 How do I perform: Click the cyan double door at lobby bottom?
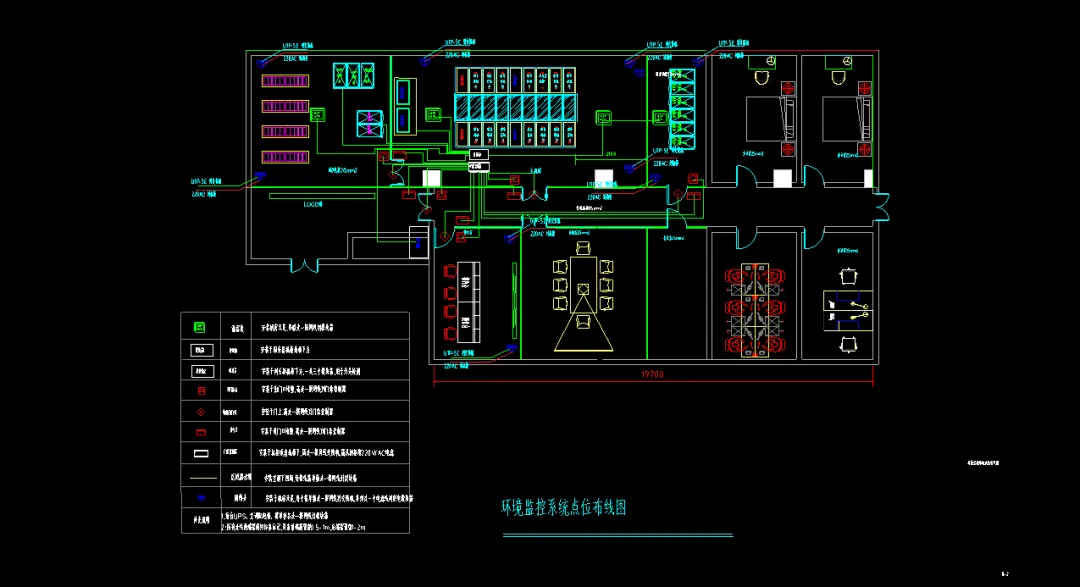pyautogui.click(x=304, y=266)
